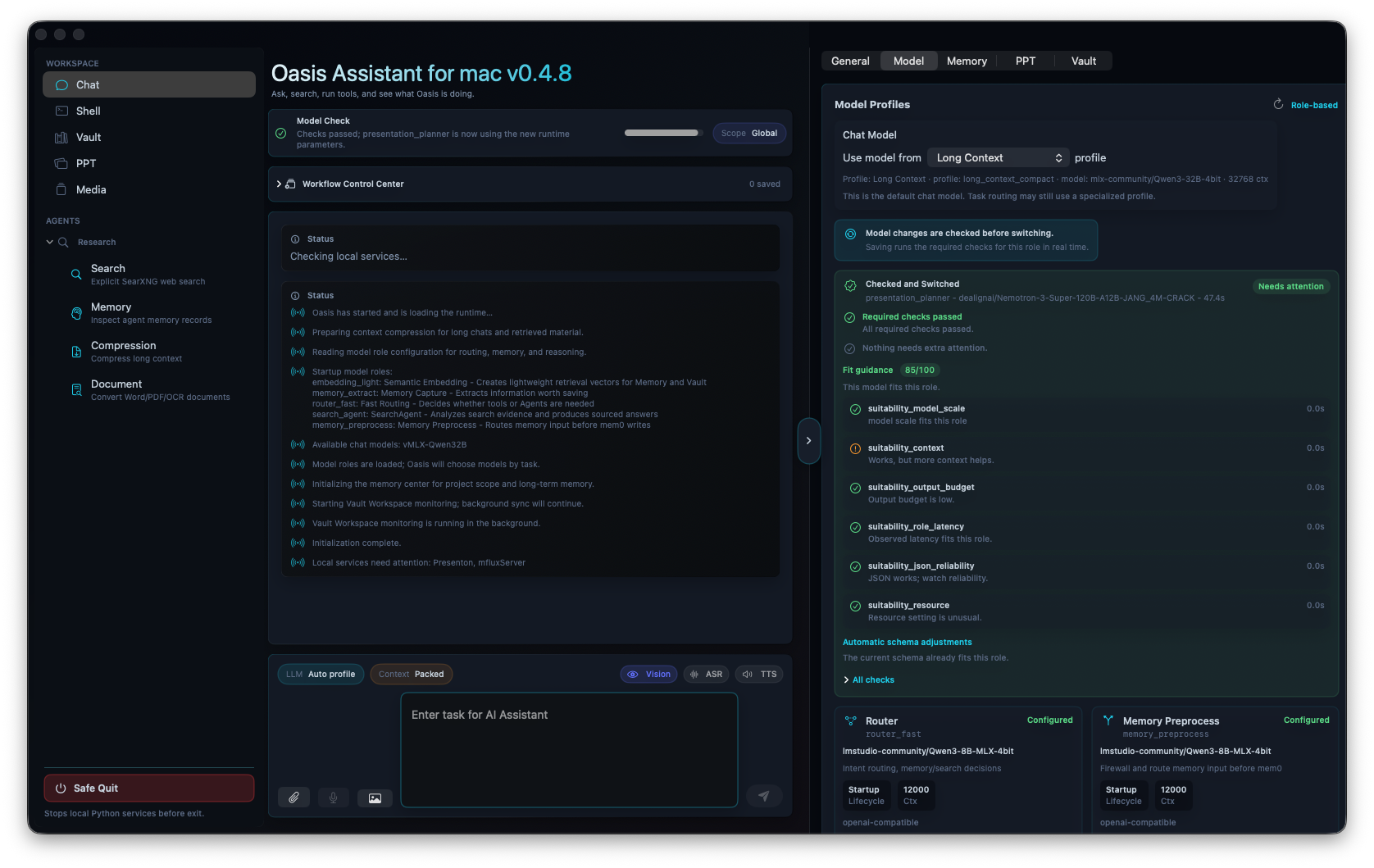Image resolution: width=1374 pixels, height=868 pixels.
Task: Click the Needs attention badge
Action: [1291, 286]
